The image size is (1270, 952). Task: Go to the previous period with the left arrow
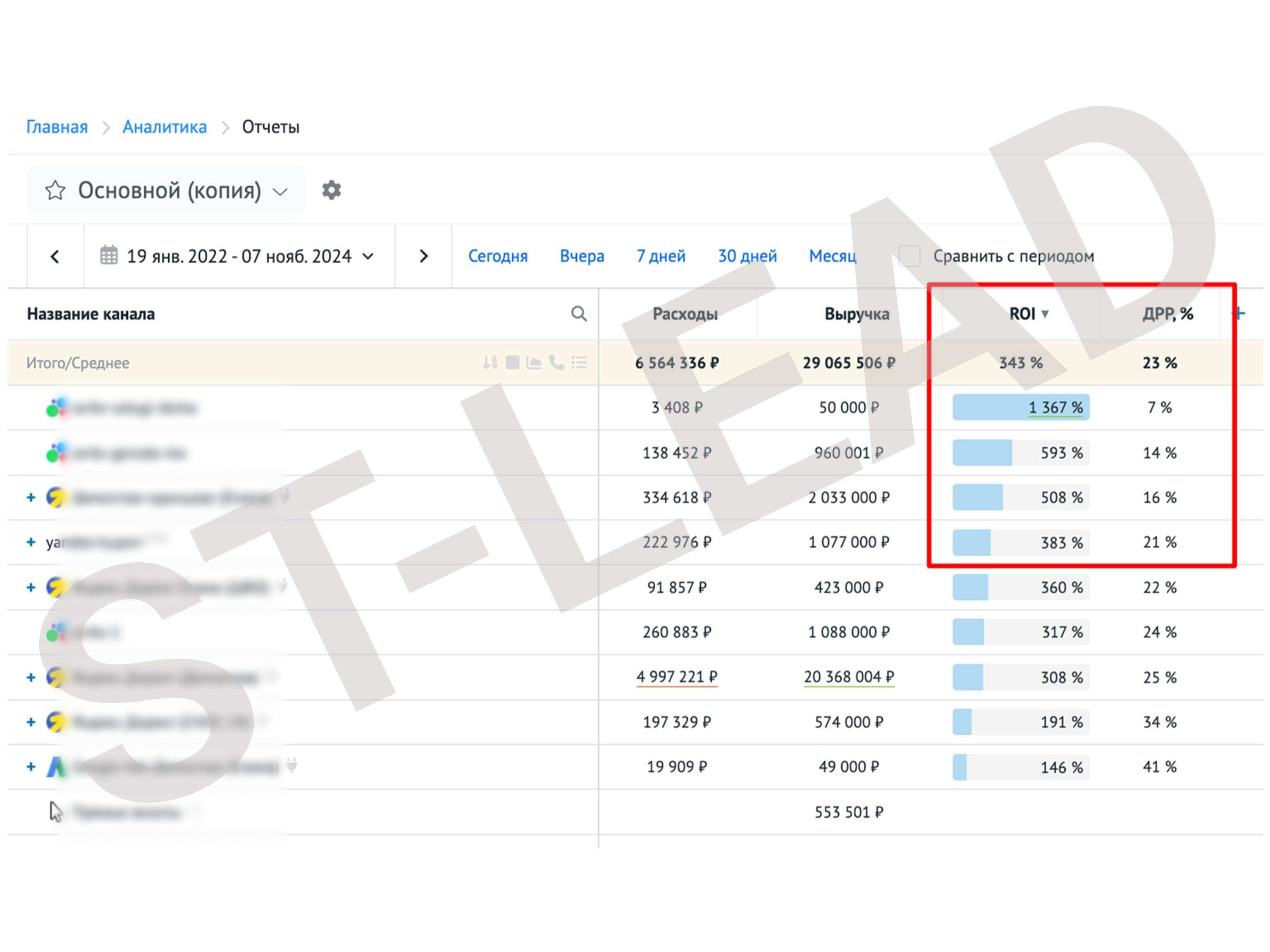coord(55,256)
